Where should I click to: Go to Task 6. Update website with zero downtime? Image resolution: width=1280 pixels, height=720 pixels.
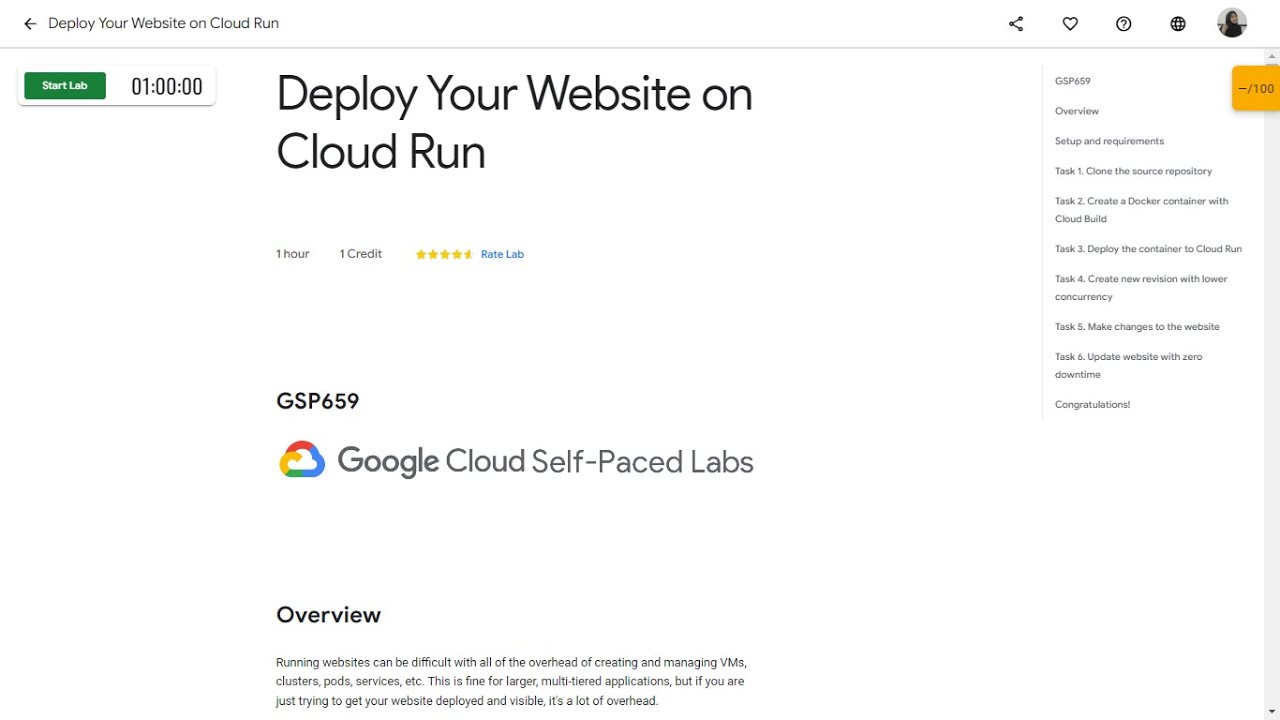(1128, 366)
